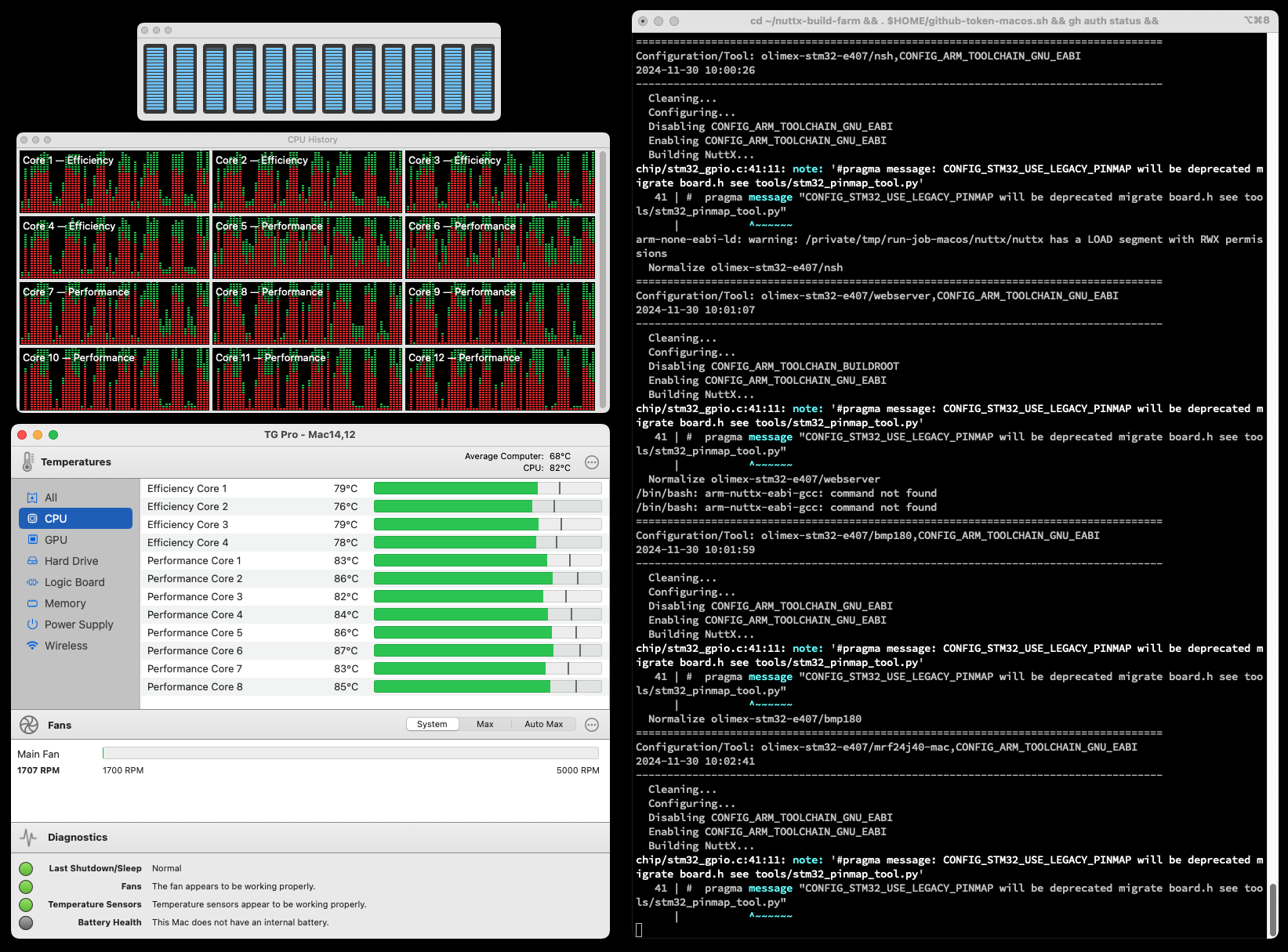1288x952 pixels.
Task: Select the All category icon in TG Pro sidebar
Action: [x=32, y=498]
